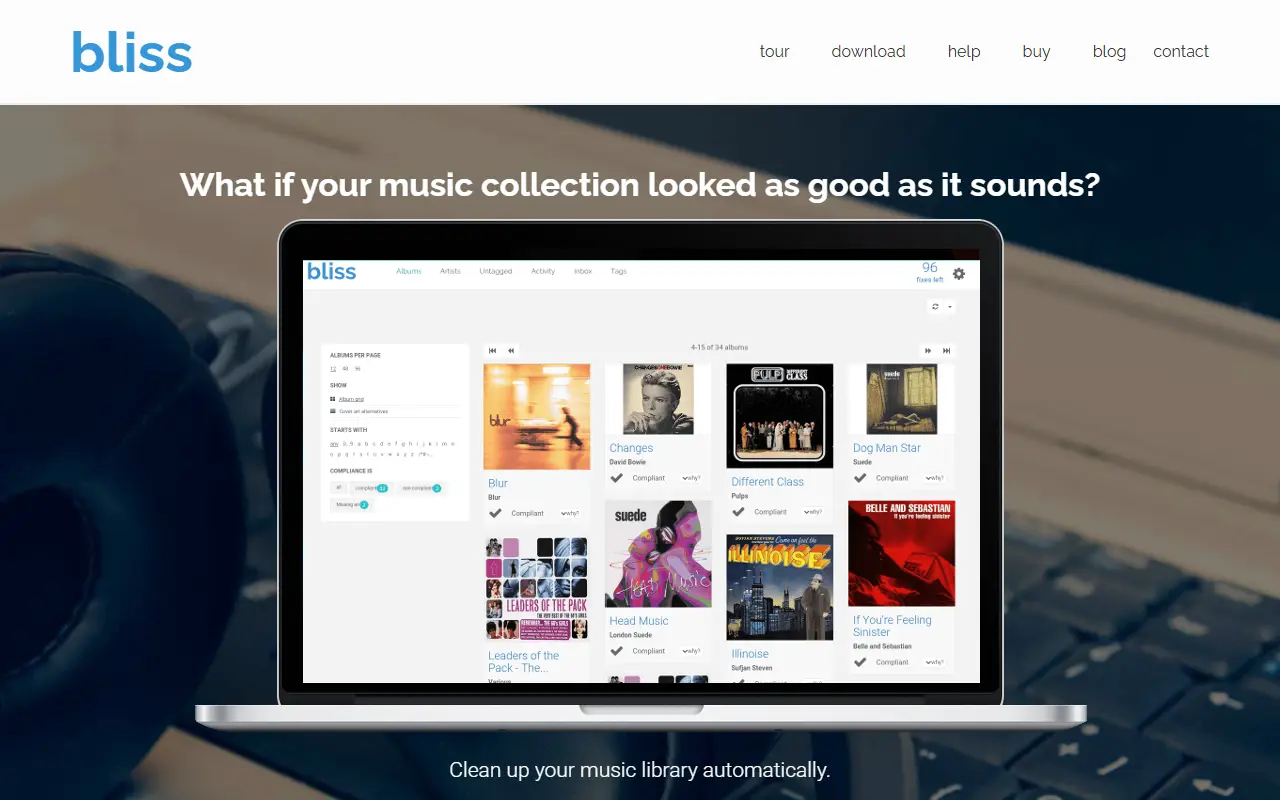The width and height of the screenshot is (1280, 800).
Task: Expand 'why?' dropdown for Different Class
Action: (x=813, y=512)
